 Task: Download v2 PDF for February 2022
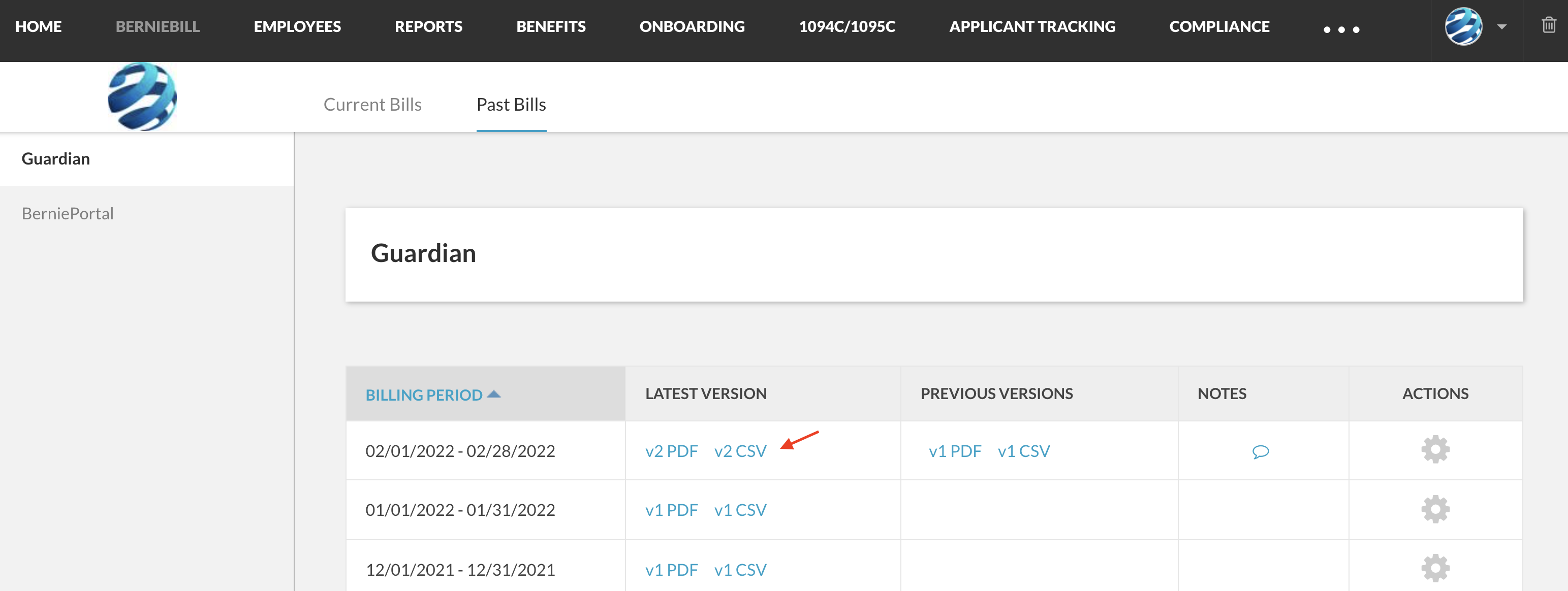[x=671, y=451]
